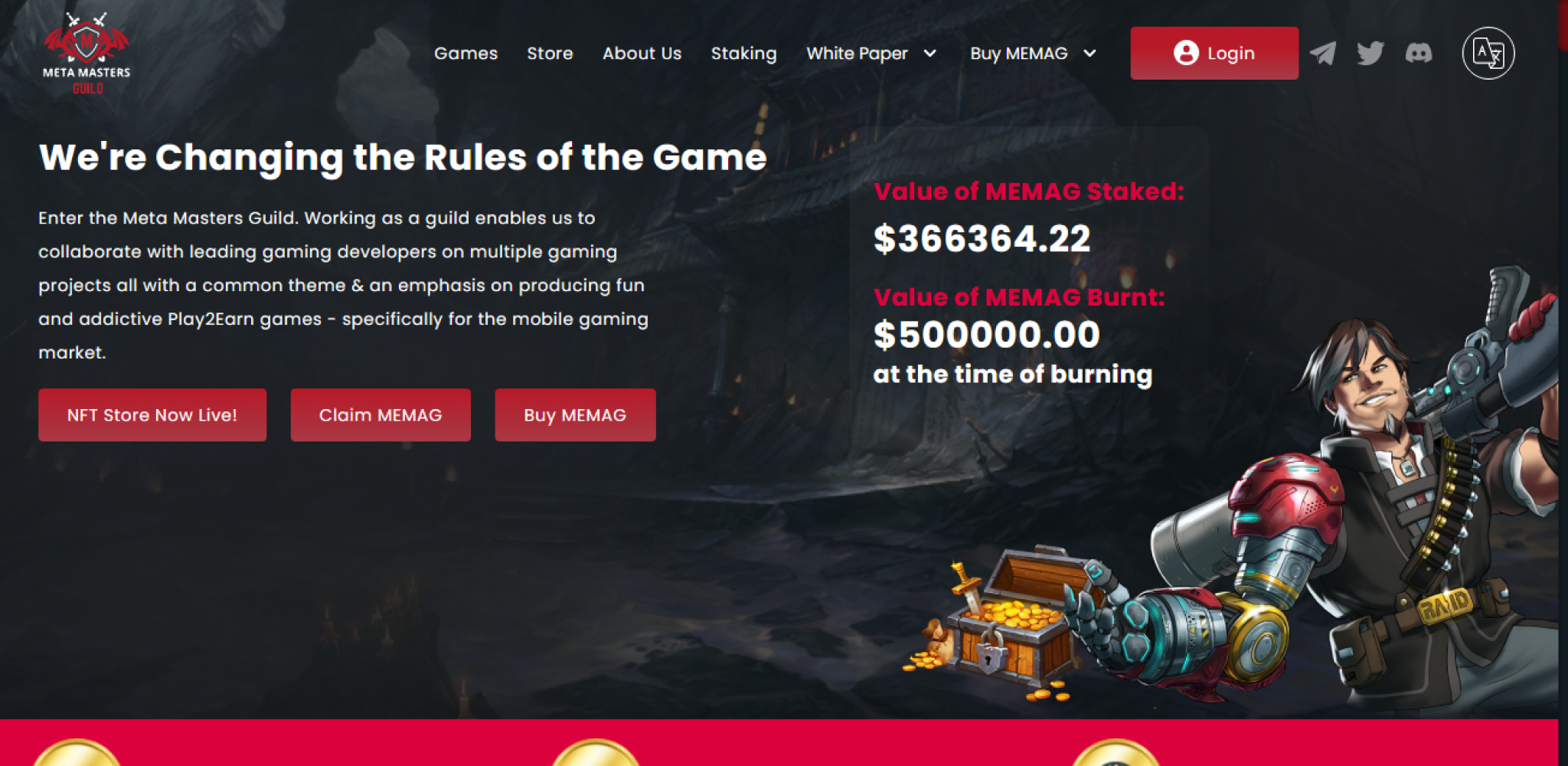Click the NFT Store Now Live! button

tap(152, 414)
